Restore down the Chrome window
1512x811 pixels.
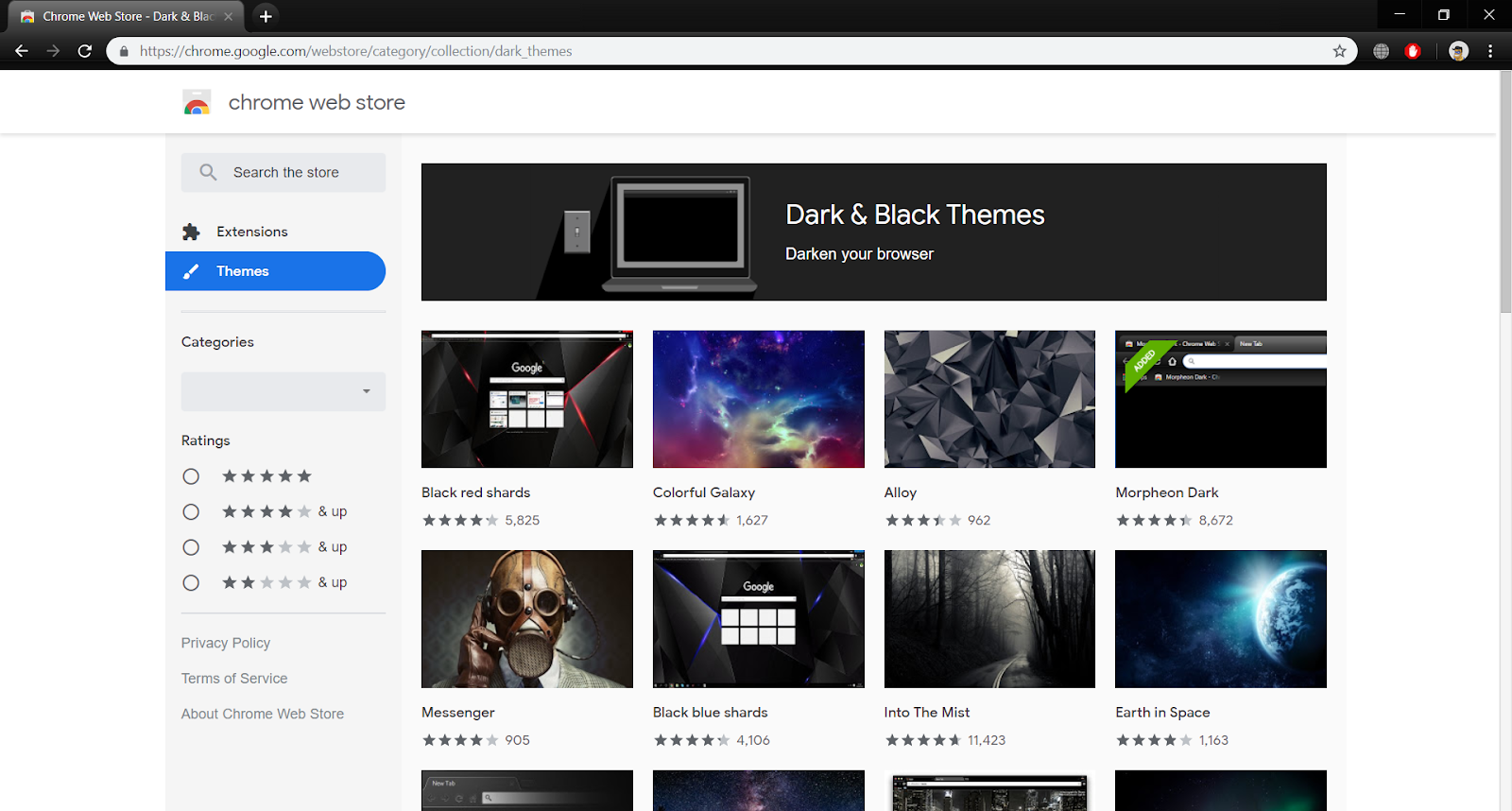click(1443, 15)
